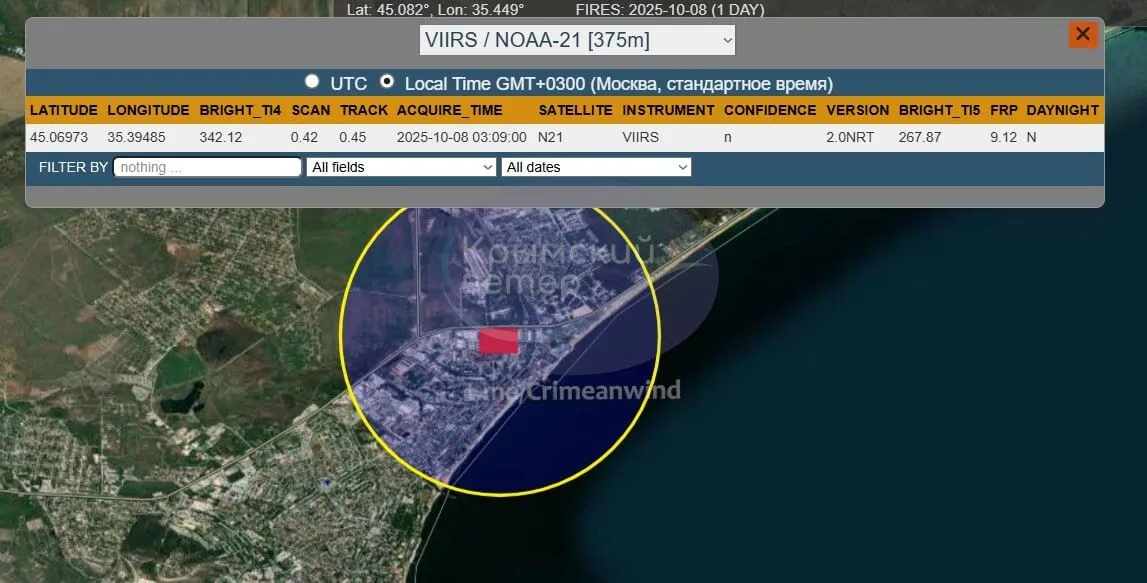Click the INSTRUMENT column header
The image size is (1147, 583).
(x=668, y=110)
